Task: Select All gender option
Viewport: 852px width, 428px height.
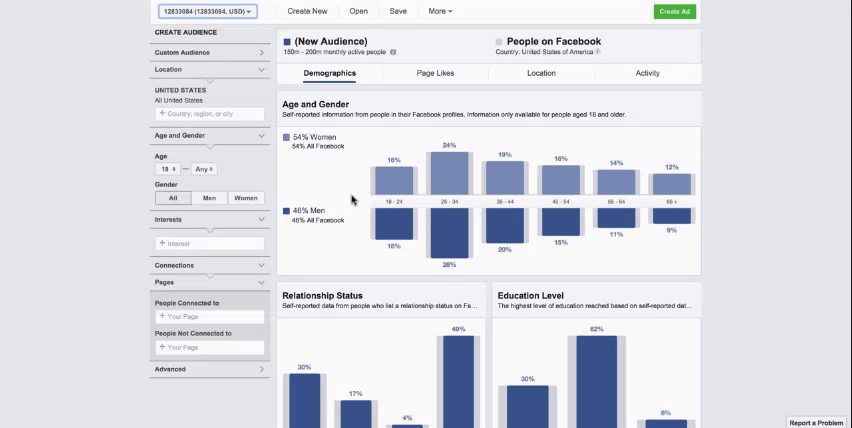Action: point(173,198)
